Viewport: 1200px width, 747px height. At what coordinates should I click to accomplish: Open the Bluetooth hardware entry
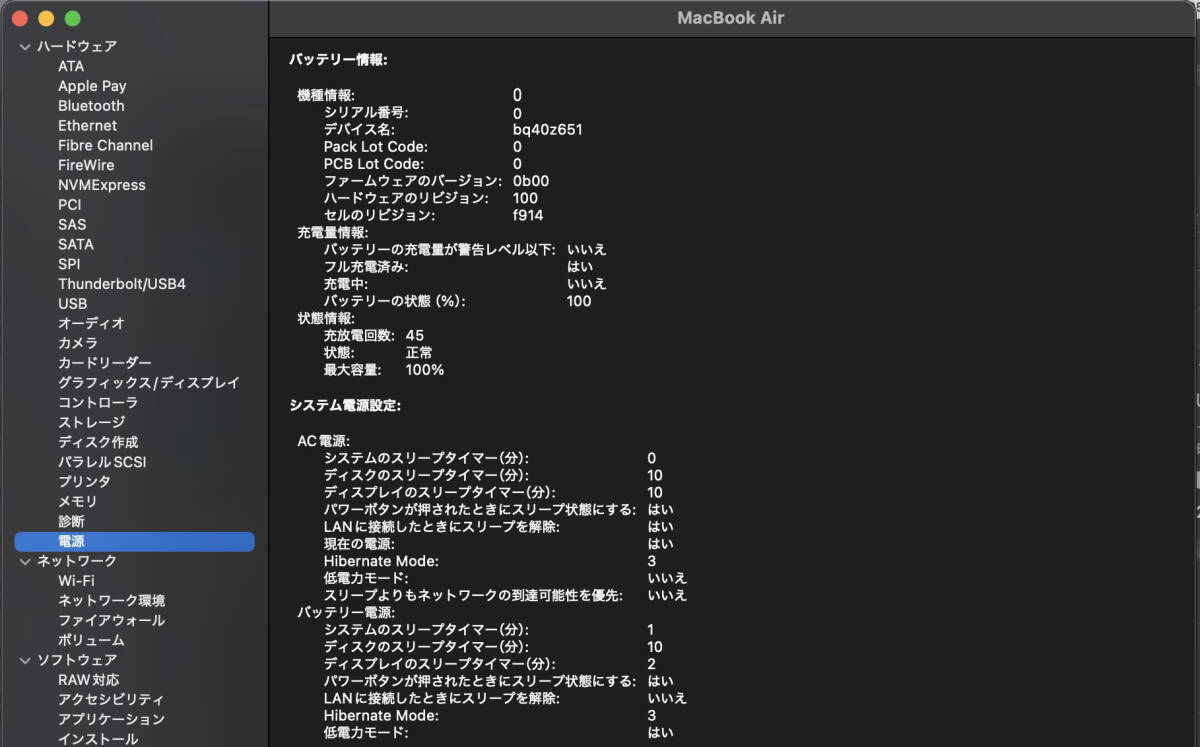coord(91,105)
